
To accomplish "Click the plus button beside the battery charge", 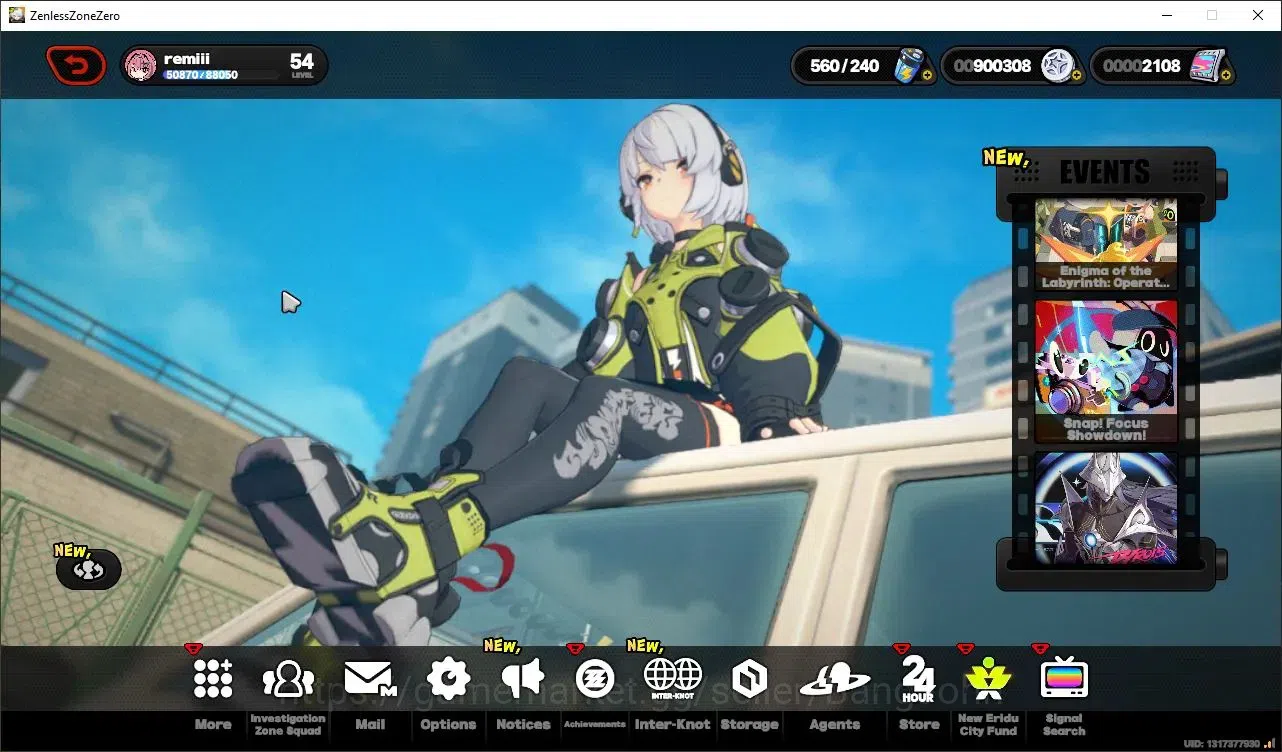I will pos(927,75).
